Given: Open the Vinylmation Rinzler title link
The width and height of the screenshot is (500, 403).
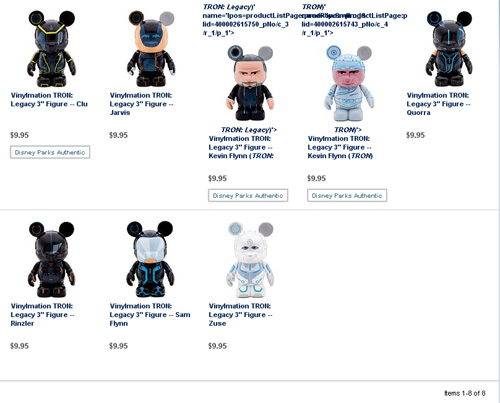Looking at the screenshot, I should click(x=43, y=315).
